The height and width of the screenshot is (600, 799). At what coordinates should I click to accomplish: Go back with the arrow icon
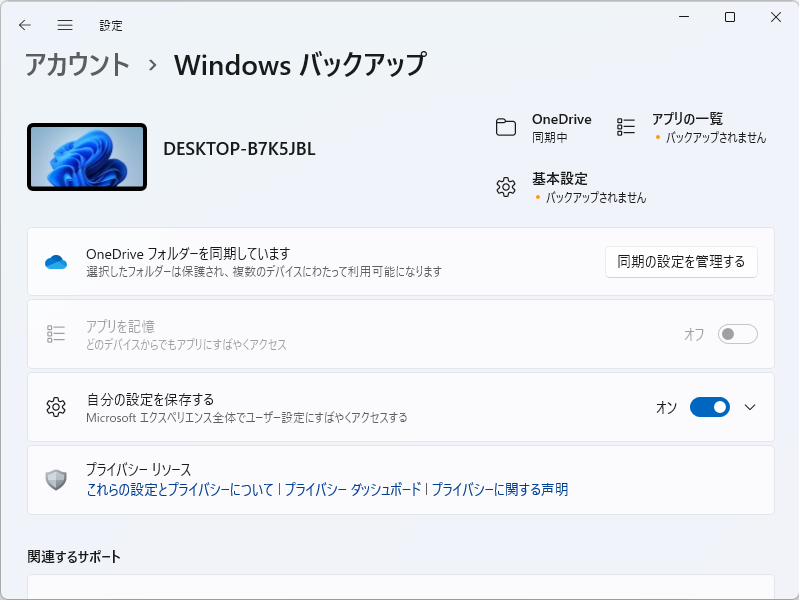click(24, 25)
